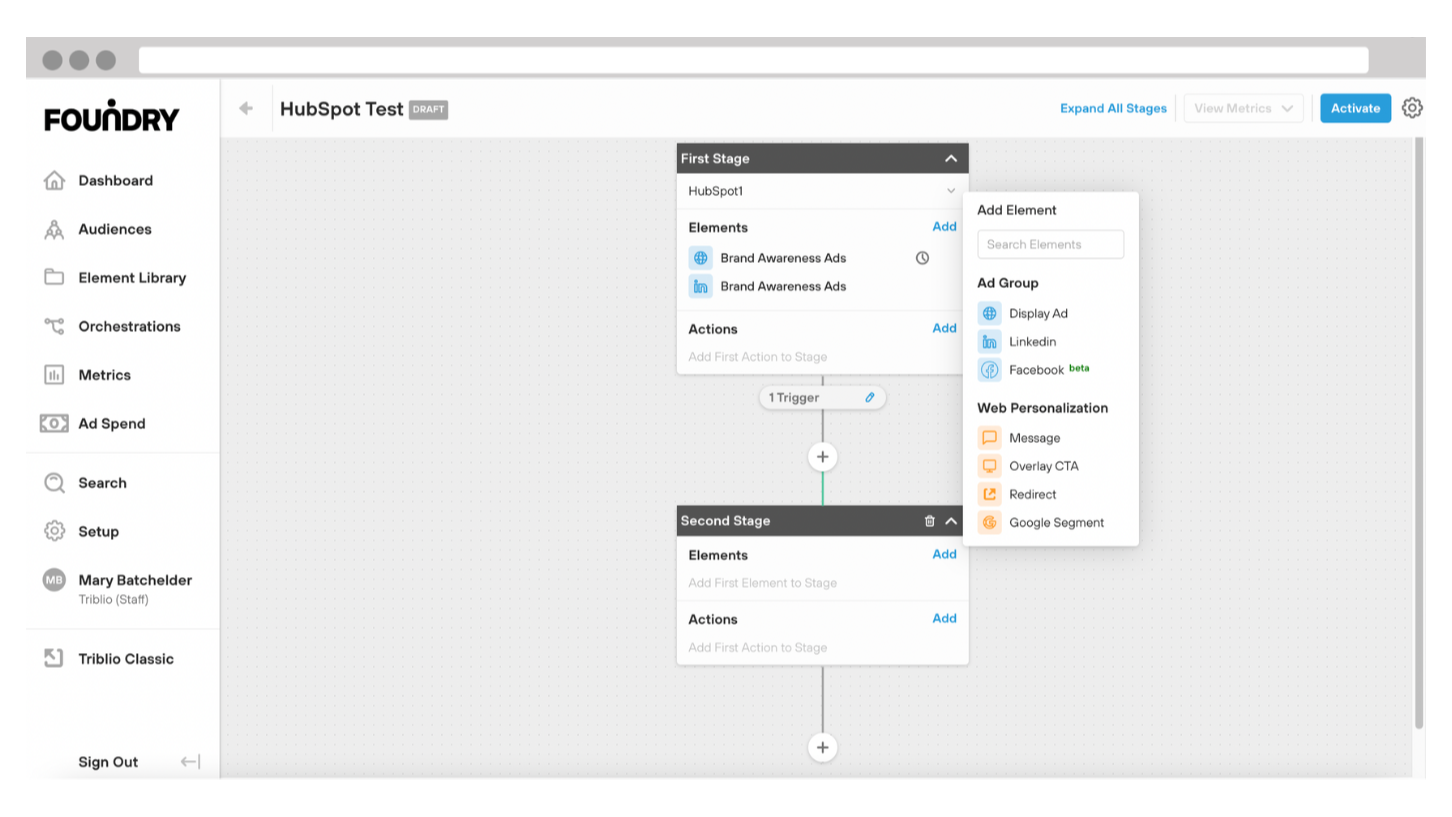The image size is (1452, 817).
Task: Pick the Facebook beta element icon
Action: [x=989, y=369]
